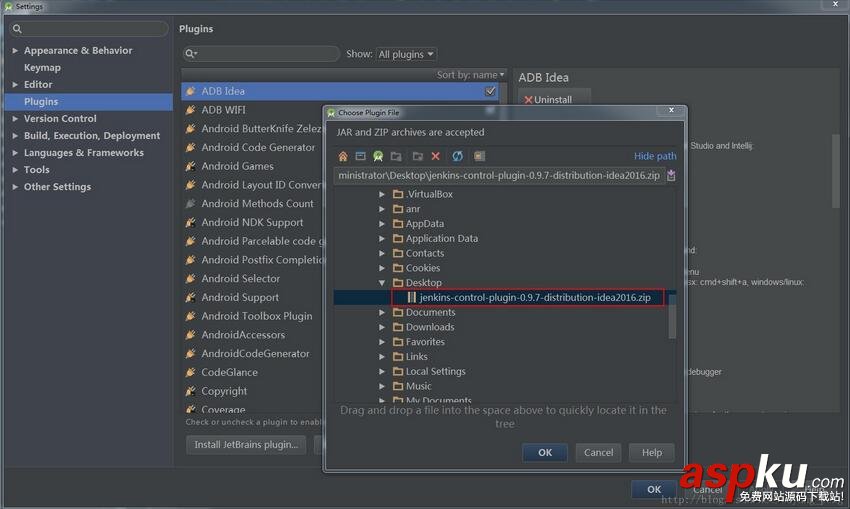Click the file path input field
The height and width of the screenshot is (509, 850).
(499, 176)
